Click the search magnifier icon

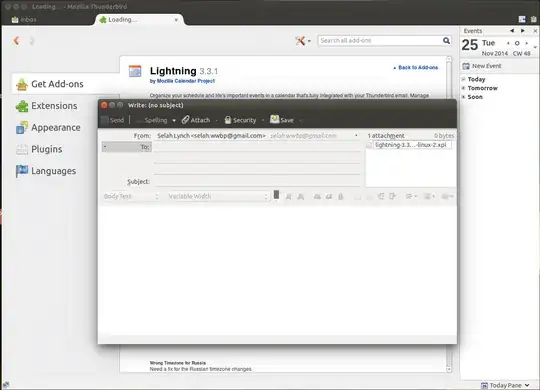click(446, 41)
